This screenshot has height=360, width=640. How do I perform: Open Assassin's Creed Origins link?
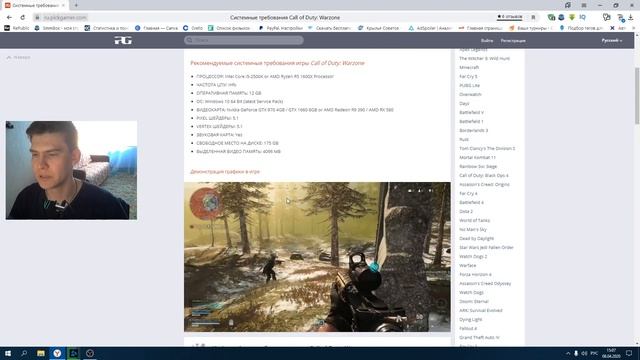click(x=484, y=184)
